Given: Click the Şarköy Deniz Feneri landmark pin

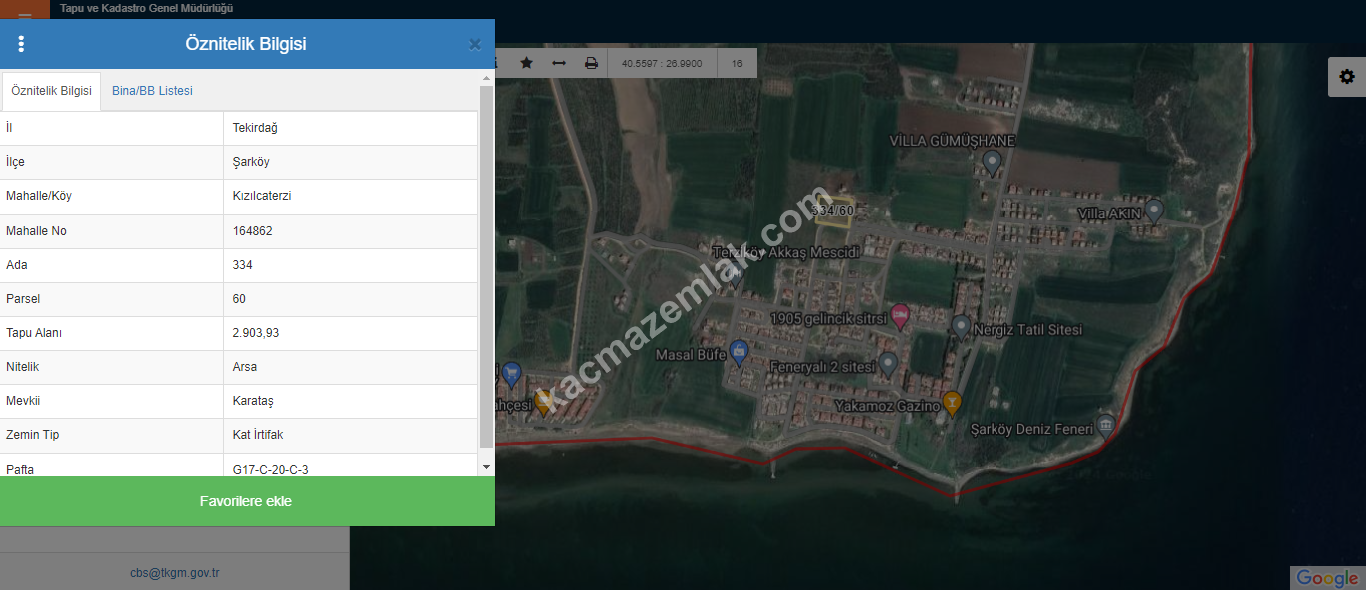Looking at the screenshot, I should (1105, 426).
